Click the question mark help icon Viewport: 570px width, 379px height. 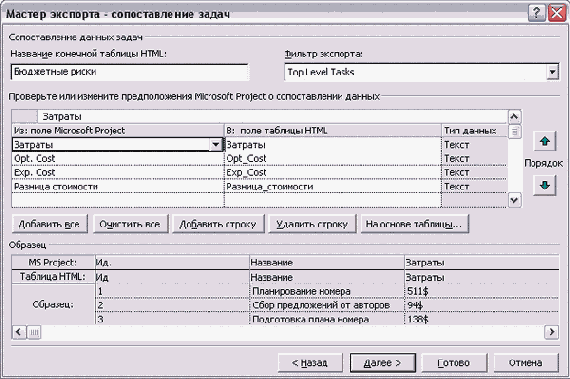pos(536,13)
